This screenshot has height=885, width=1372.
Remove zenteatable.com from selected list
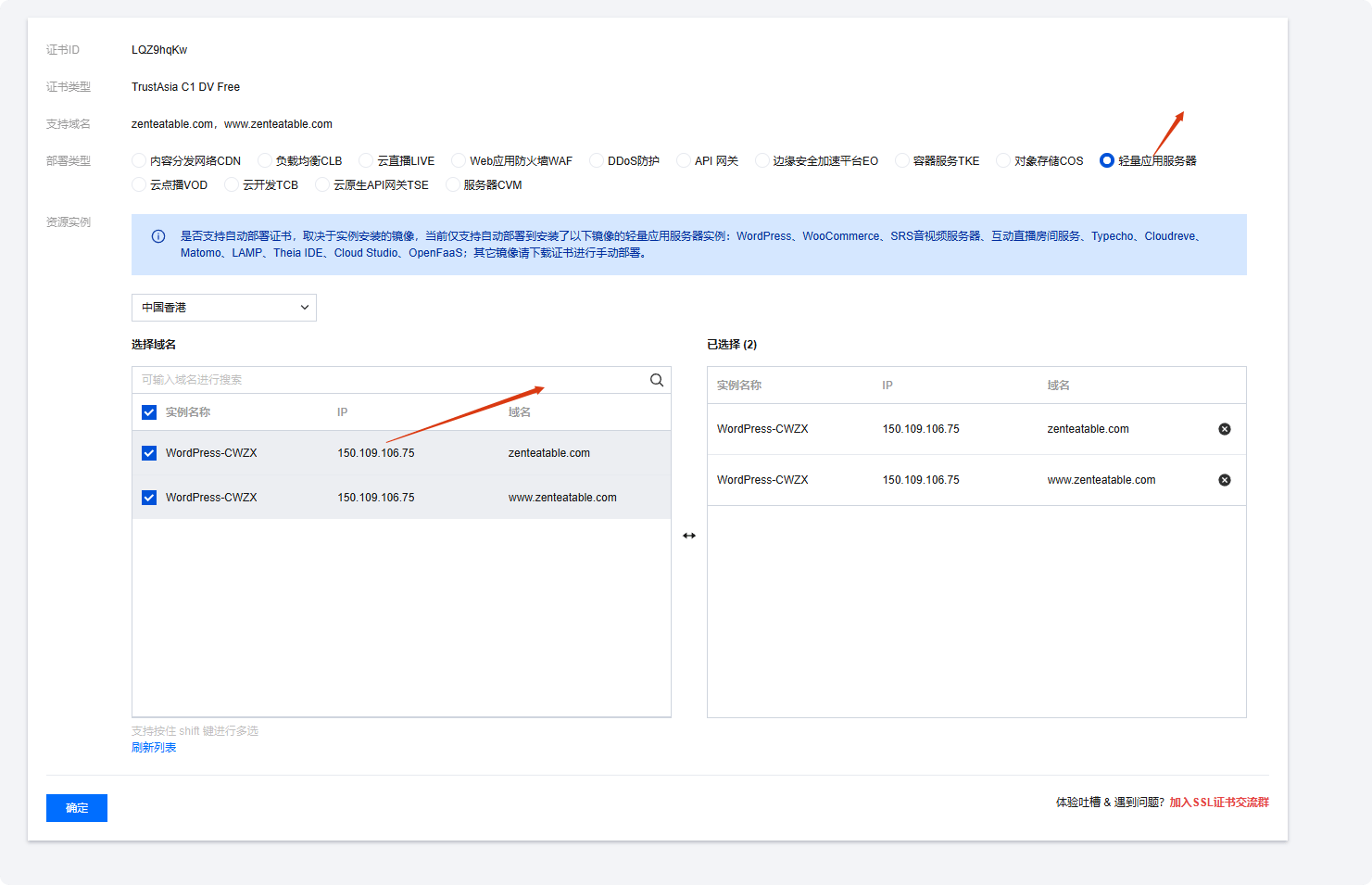click(x=1225, y=429)
